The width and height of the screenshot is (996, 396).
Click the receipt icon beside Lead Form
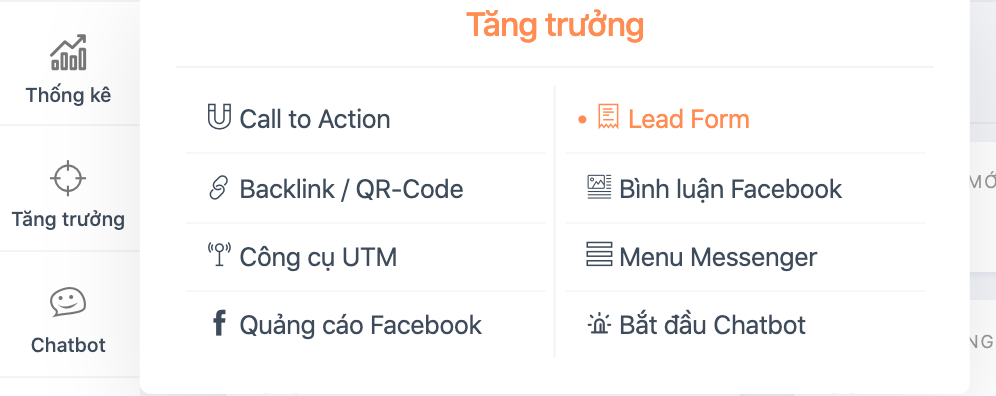608,118
